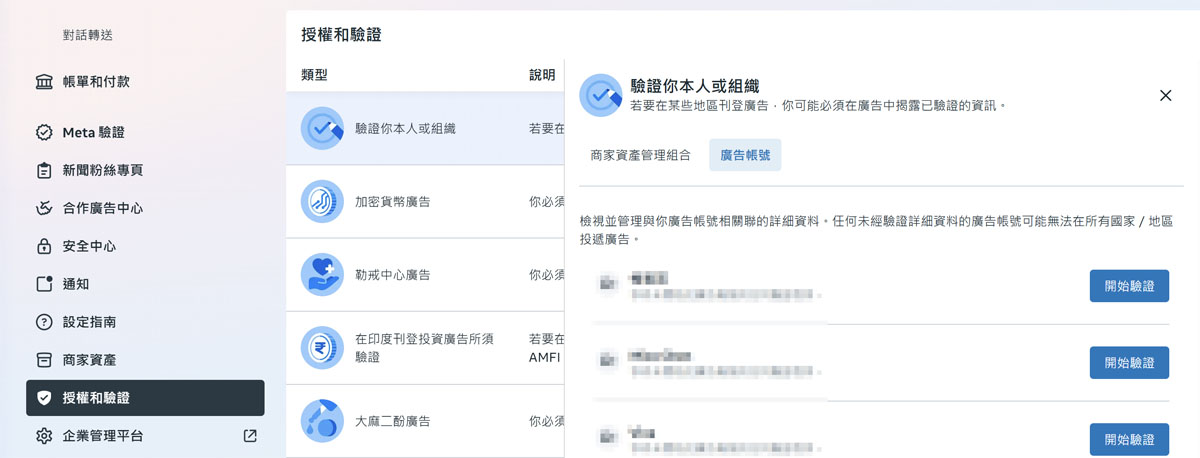
Task: Switch to 廣告帳號 tab
Action: [745, 156]
